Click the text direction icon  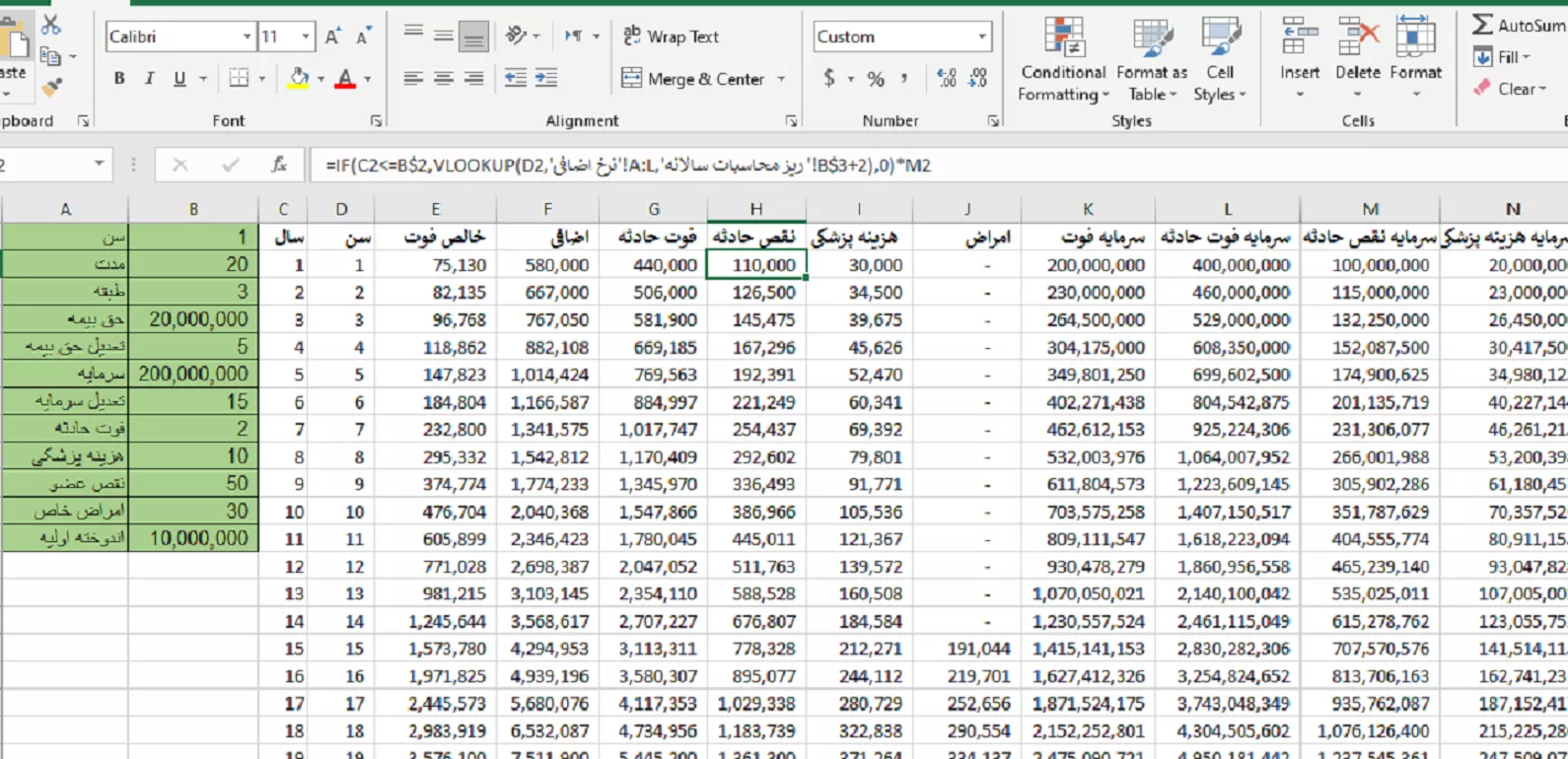pos(574,35)
